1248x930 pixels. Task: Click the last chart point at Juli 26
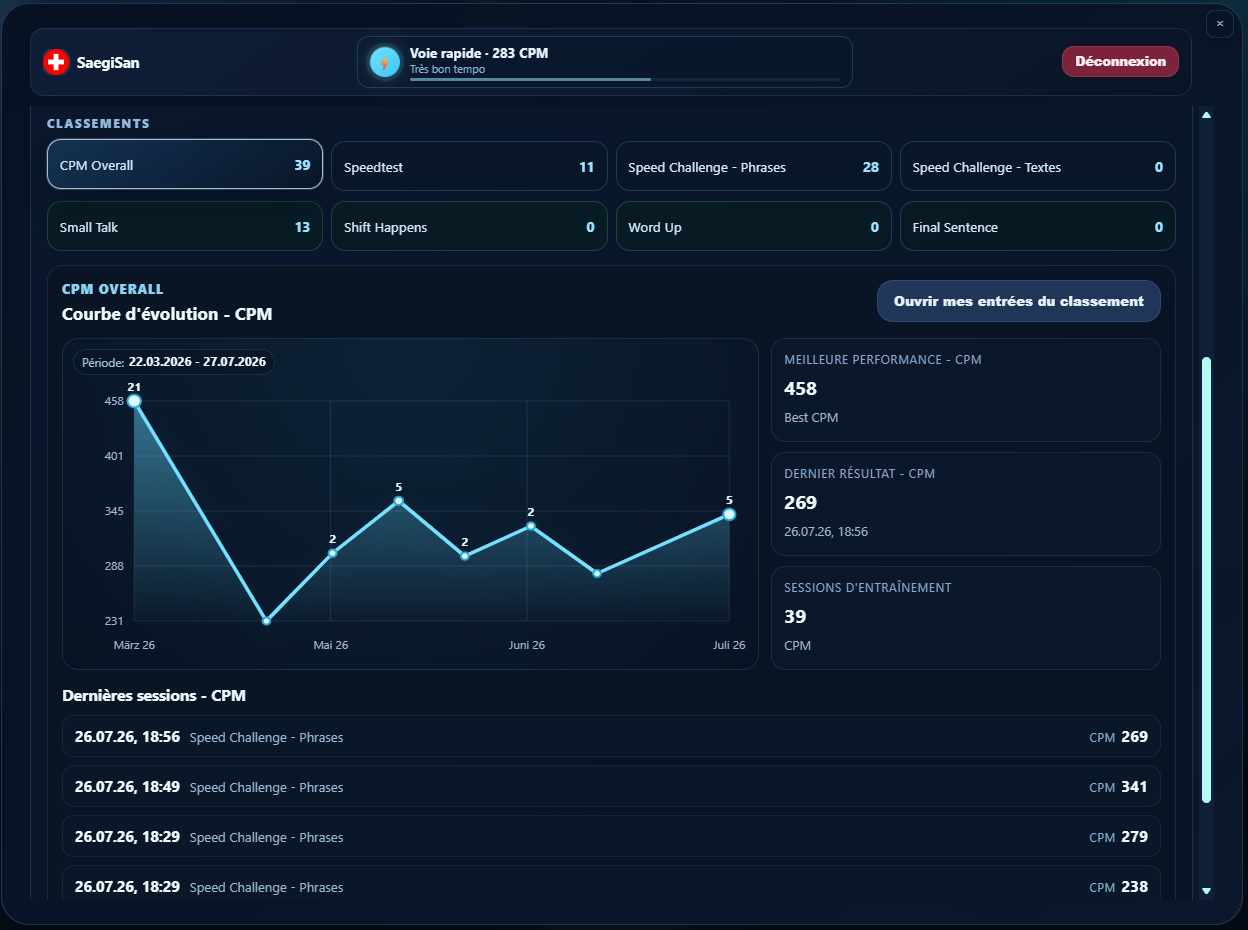[729, 514]
